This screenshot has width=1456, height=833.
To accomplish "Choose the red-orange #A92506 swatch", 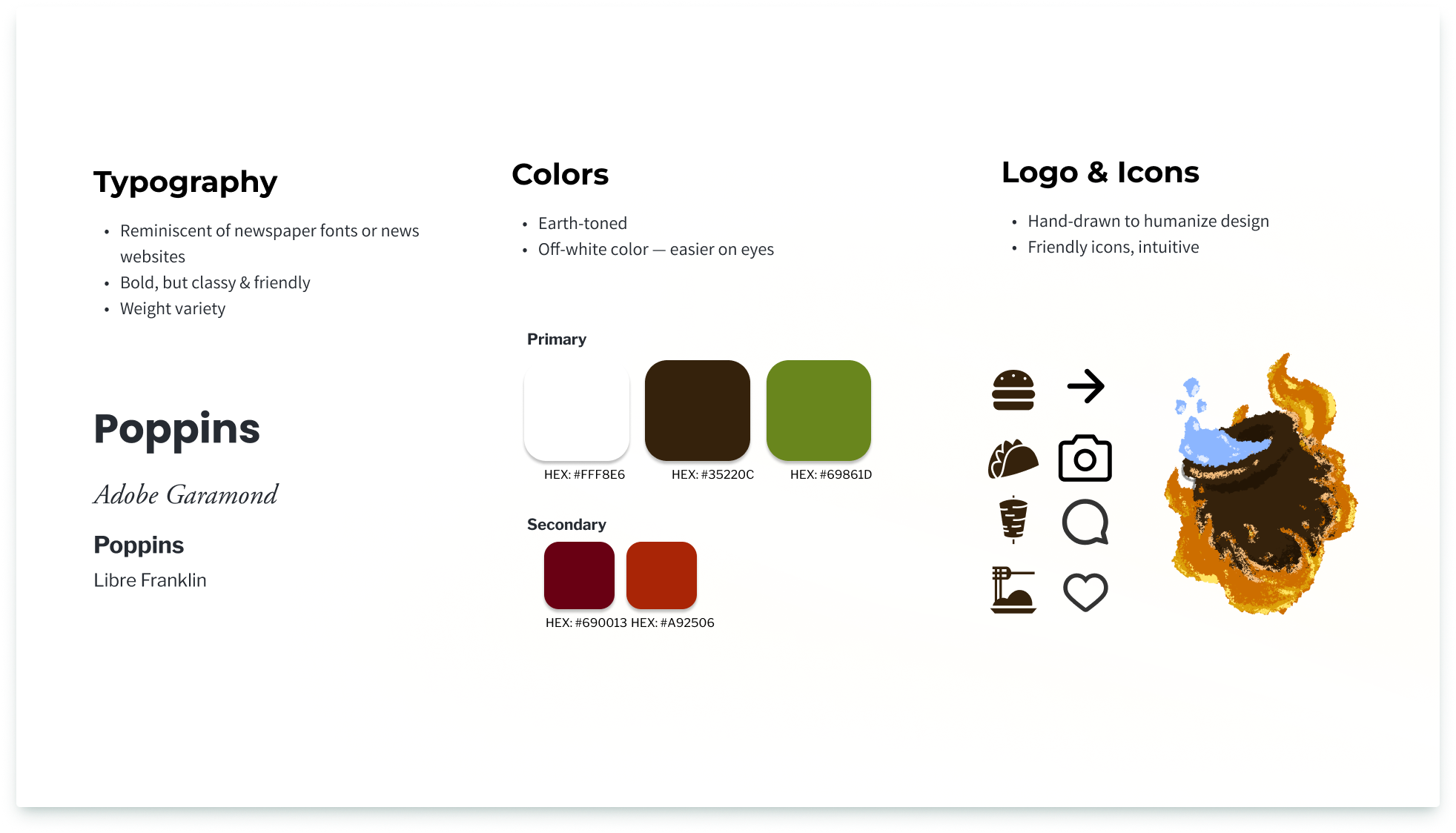I will (661, 575).
